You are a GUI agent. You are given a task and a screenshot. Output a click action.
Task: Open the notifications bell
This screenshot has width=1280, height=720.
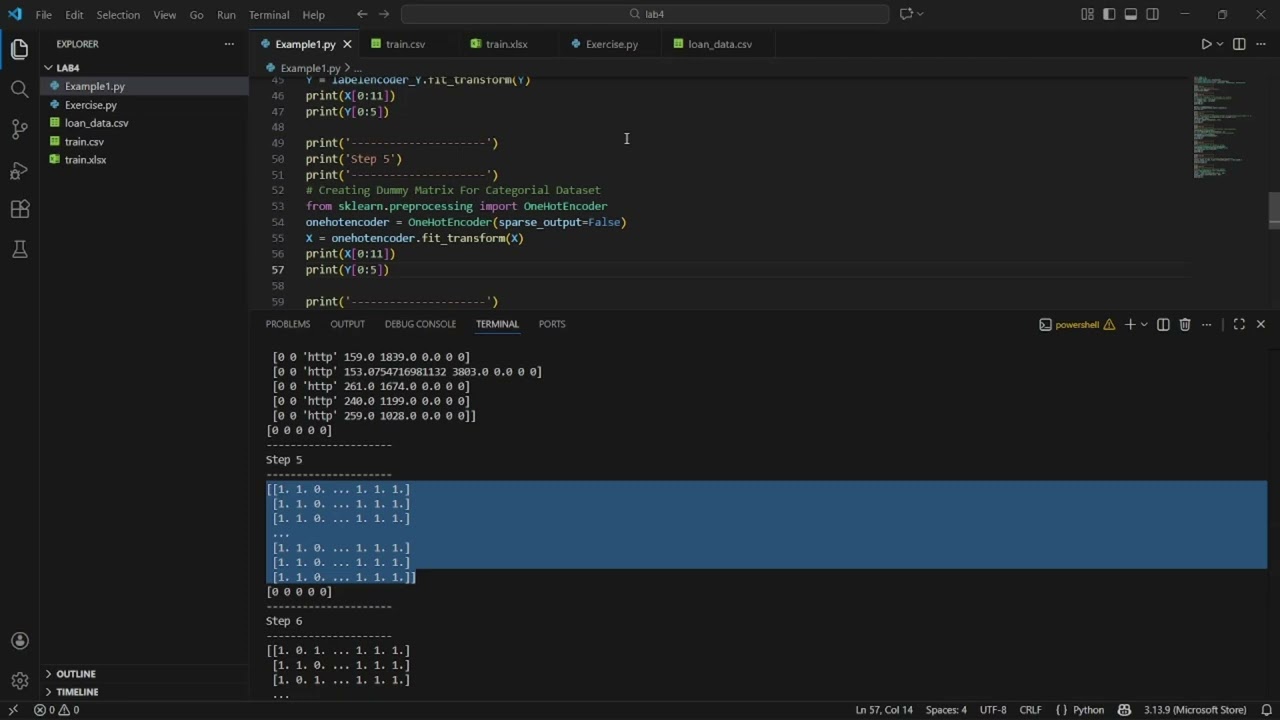pos(1266,710)
